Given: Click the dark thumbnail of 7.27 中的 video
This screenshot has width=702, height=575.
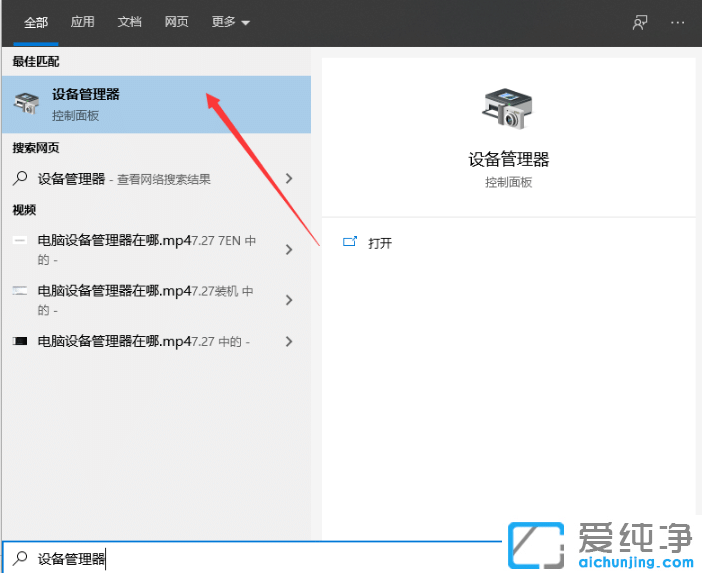Looking at the screenshot, I should (20, 341).
